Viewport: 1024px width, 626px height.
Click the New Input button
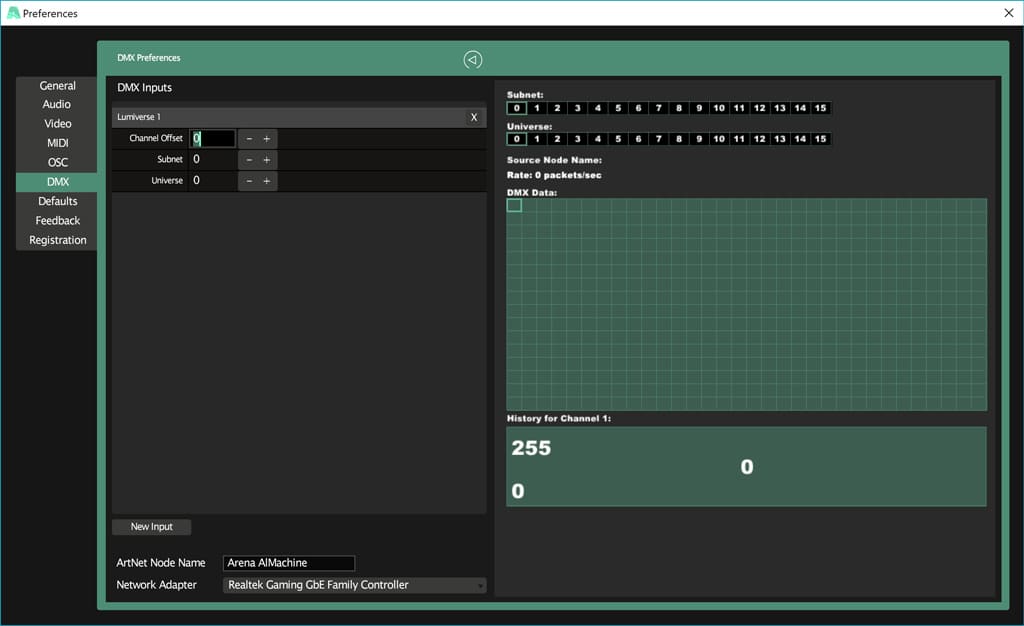[151, 527]
